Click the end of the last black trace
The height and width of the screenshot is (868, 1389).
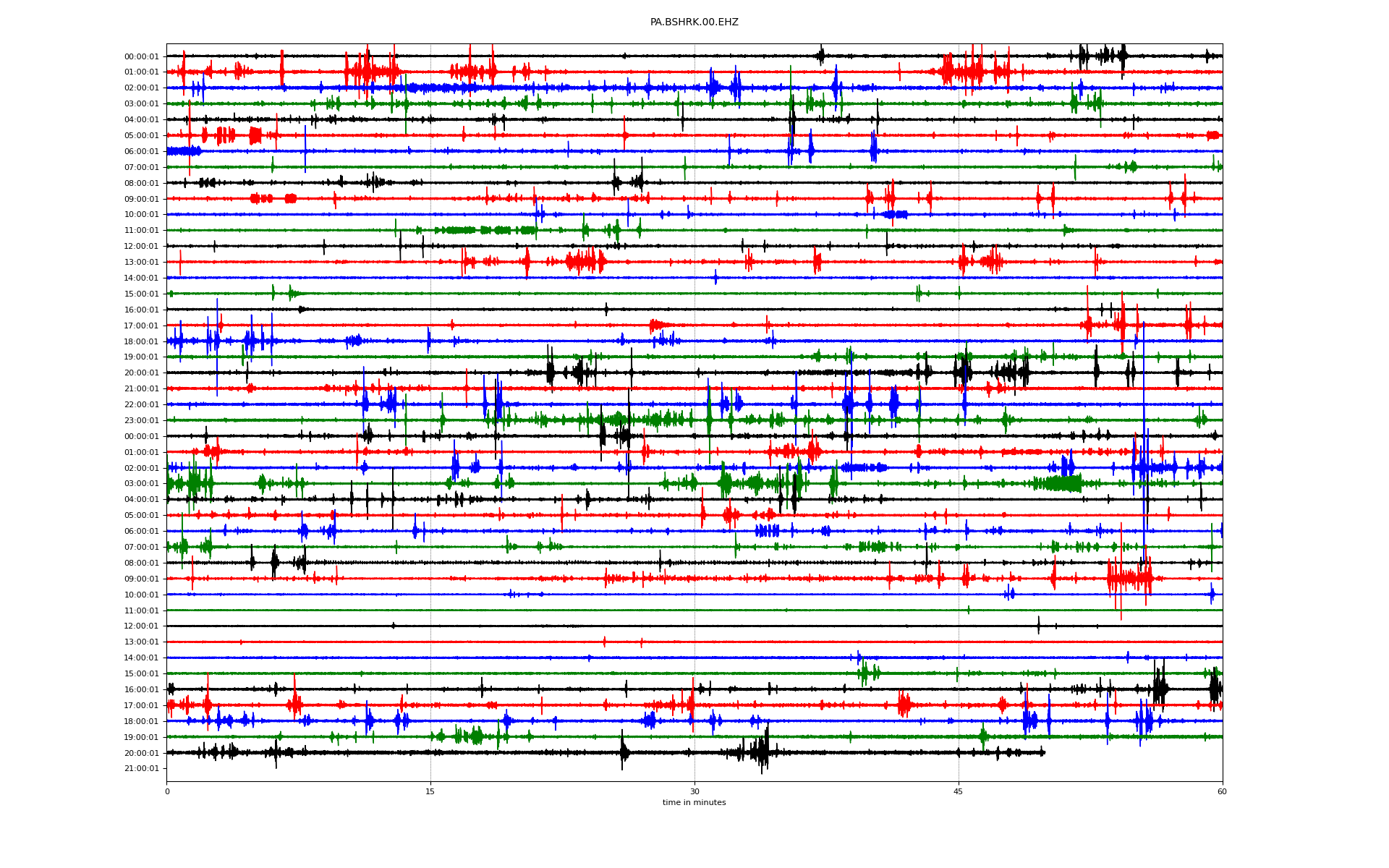[x=1044, y=752]
